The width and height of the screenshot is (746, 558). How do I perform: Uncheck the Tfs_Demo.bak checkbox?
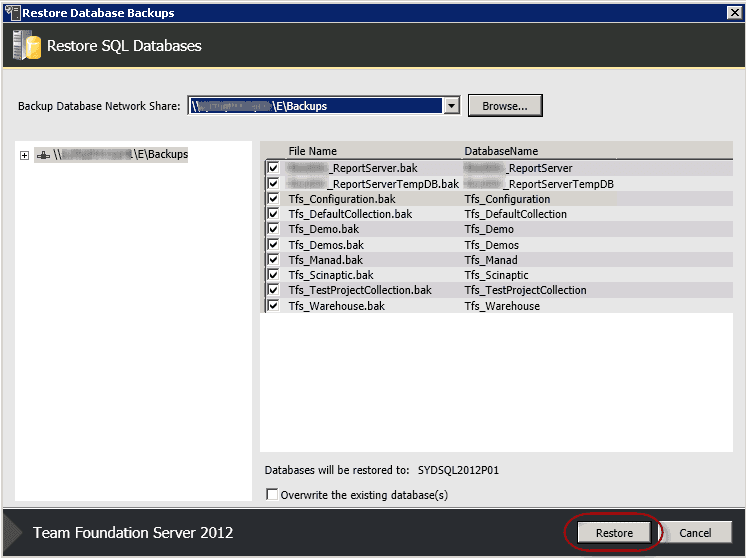pyautogui.click(x=273, y=229)
